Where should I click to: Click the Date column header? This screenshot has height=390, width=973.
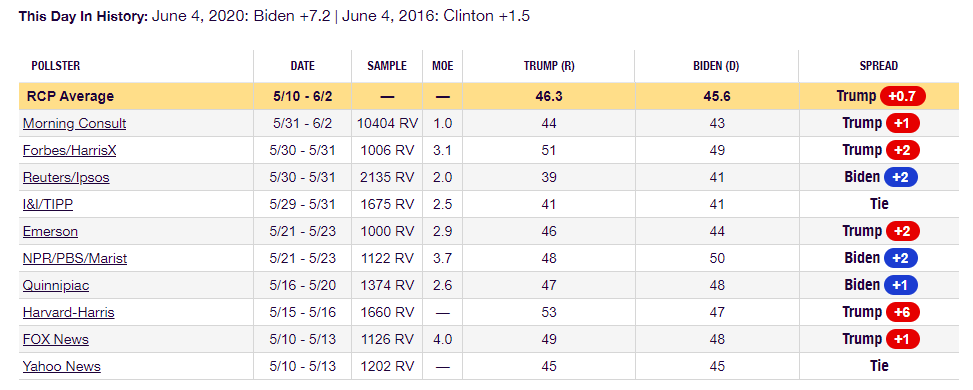coord(302,66)
